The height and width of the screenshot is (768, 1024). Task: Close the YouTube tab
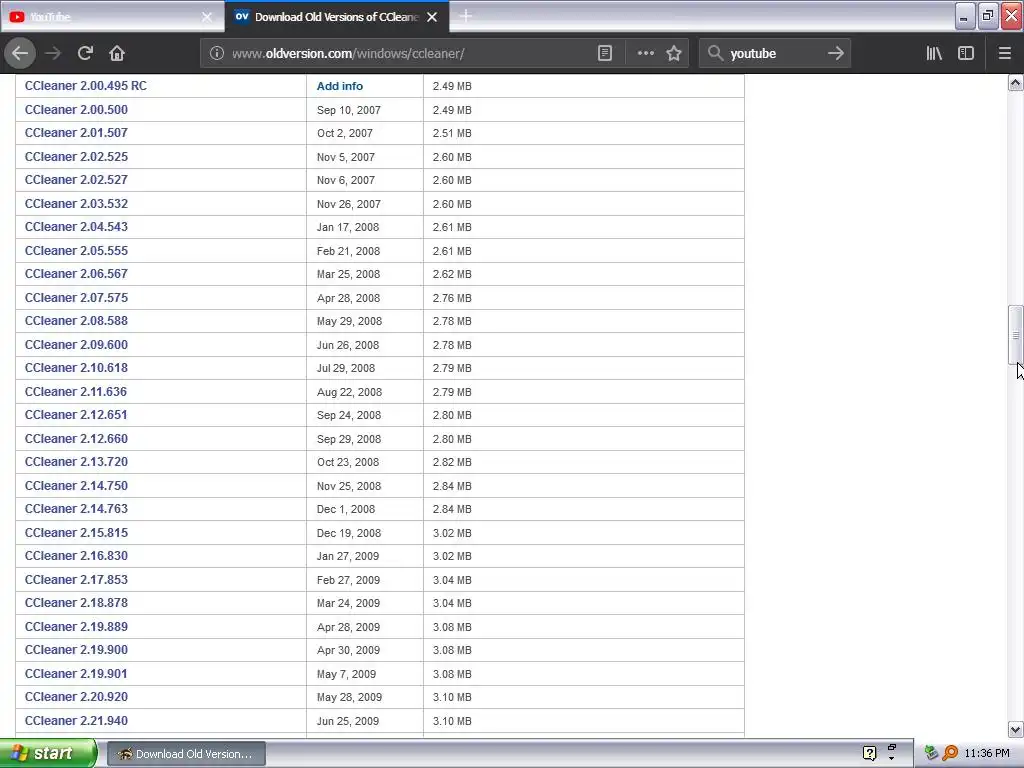[207, 17]
